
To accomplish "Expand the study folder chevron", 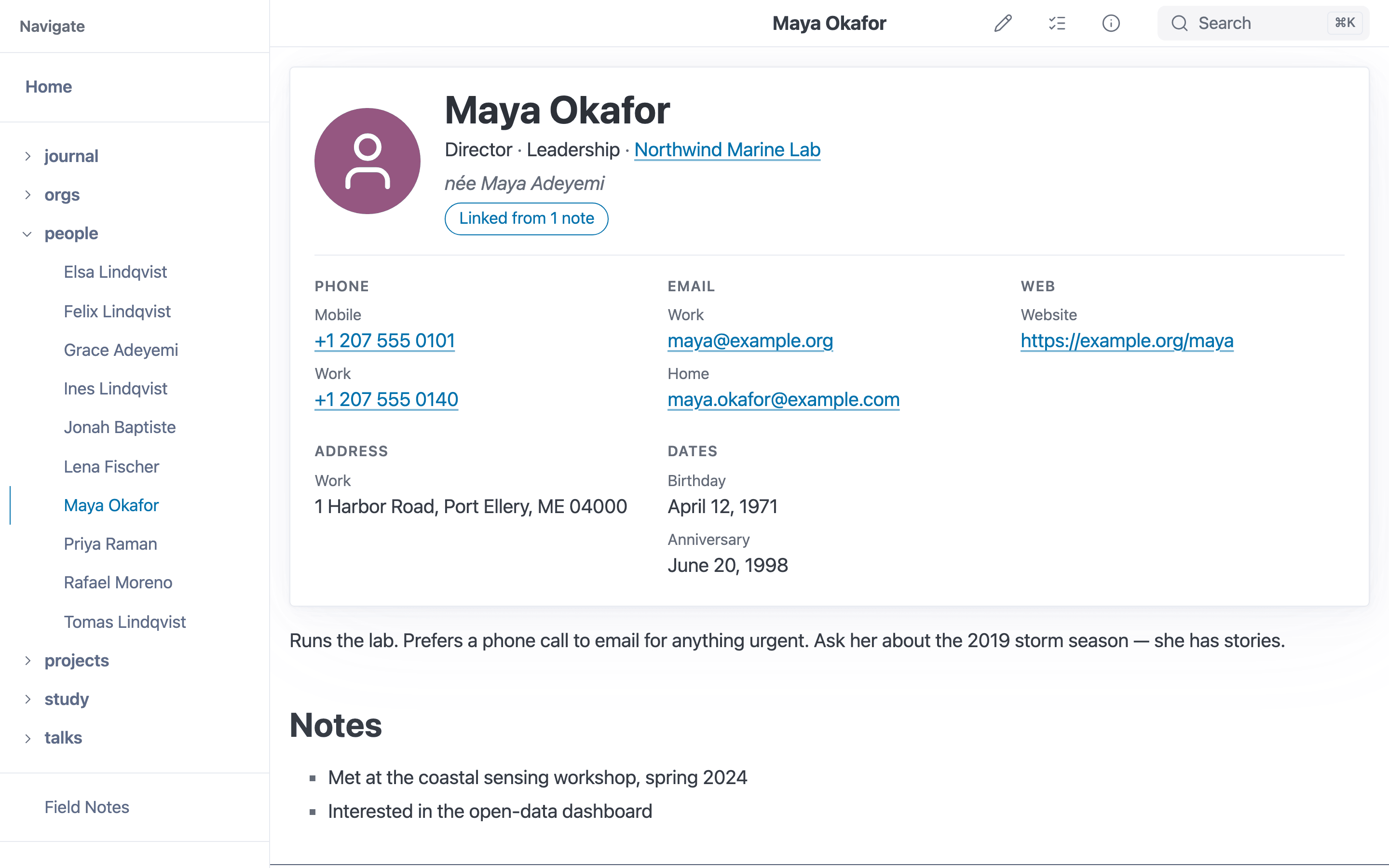I will pyautogui.click(x=27, y=699).
